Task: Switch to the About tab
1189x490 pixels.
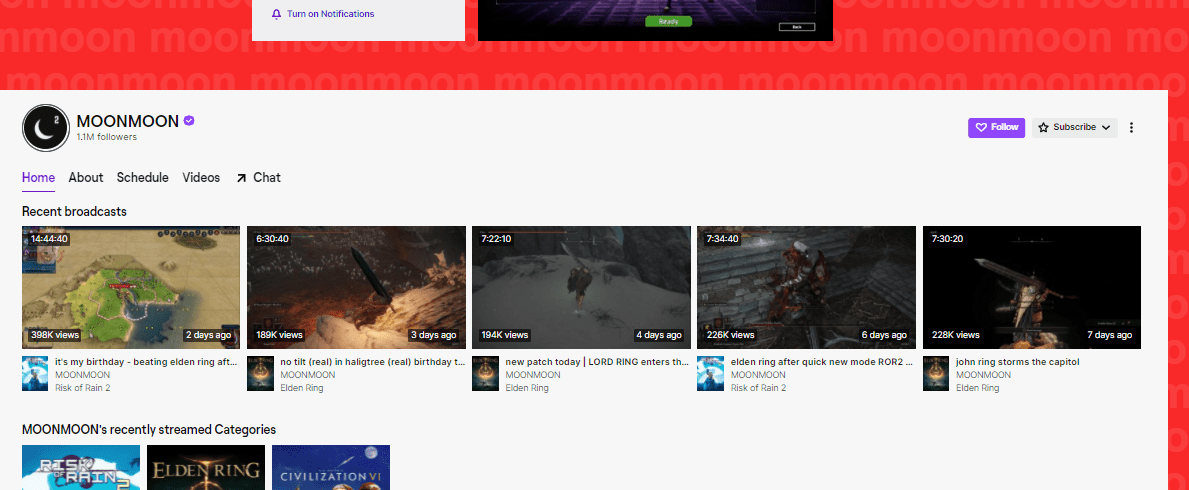Action: [86, 177]
